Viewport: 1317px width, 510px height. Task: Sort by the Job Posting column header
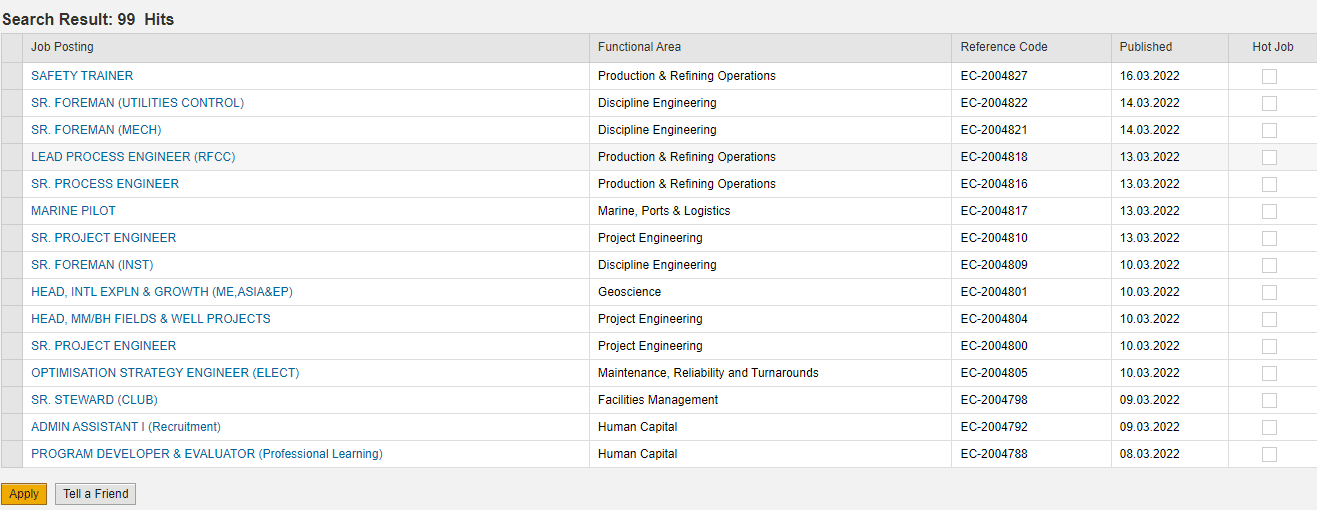pyautogui.click(x=62, y=47)
